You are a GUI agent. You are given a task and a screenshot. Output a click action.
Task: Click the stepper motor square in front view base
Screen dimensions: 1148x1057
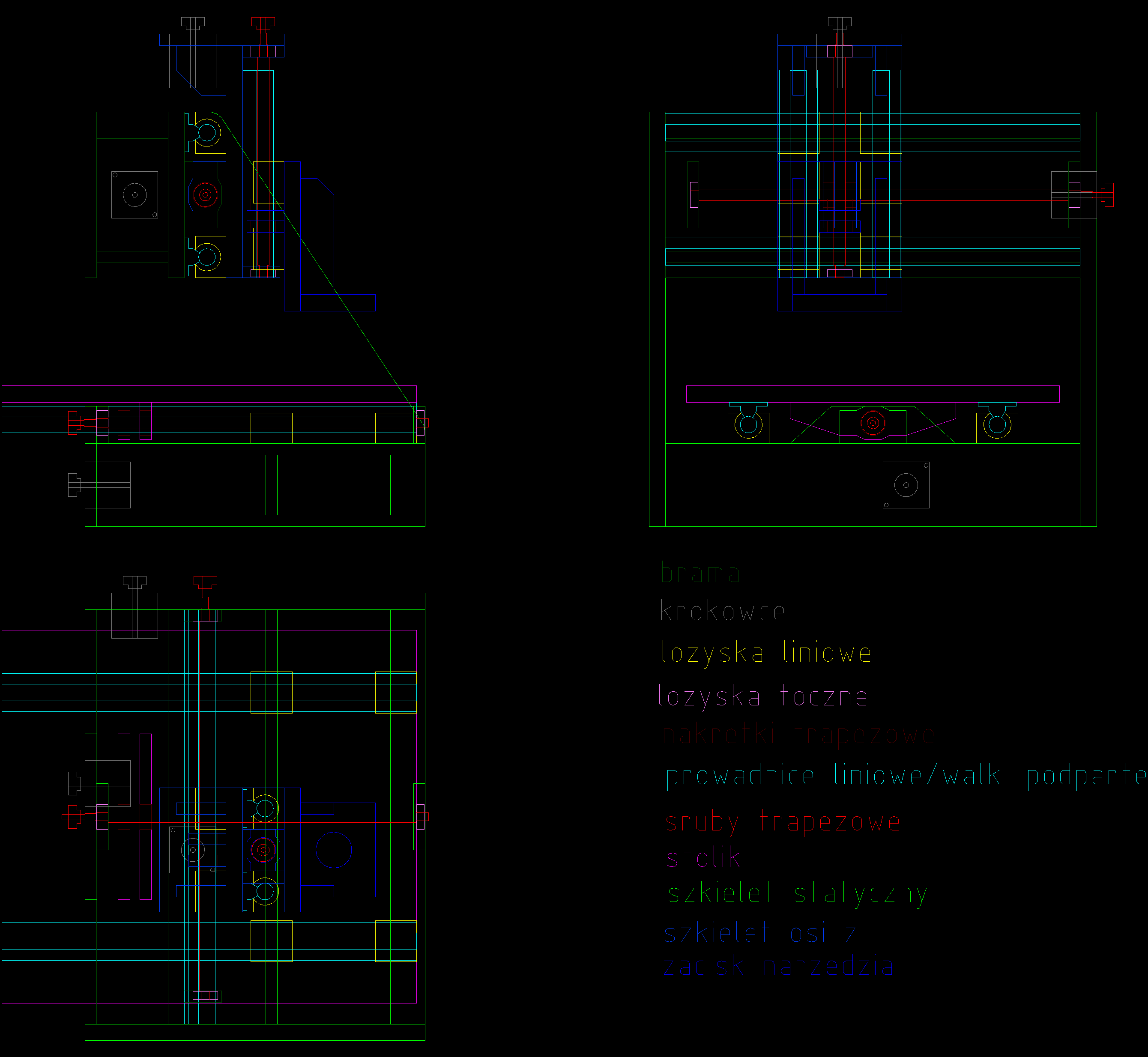(906, 485)
